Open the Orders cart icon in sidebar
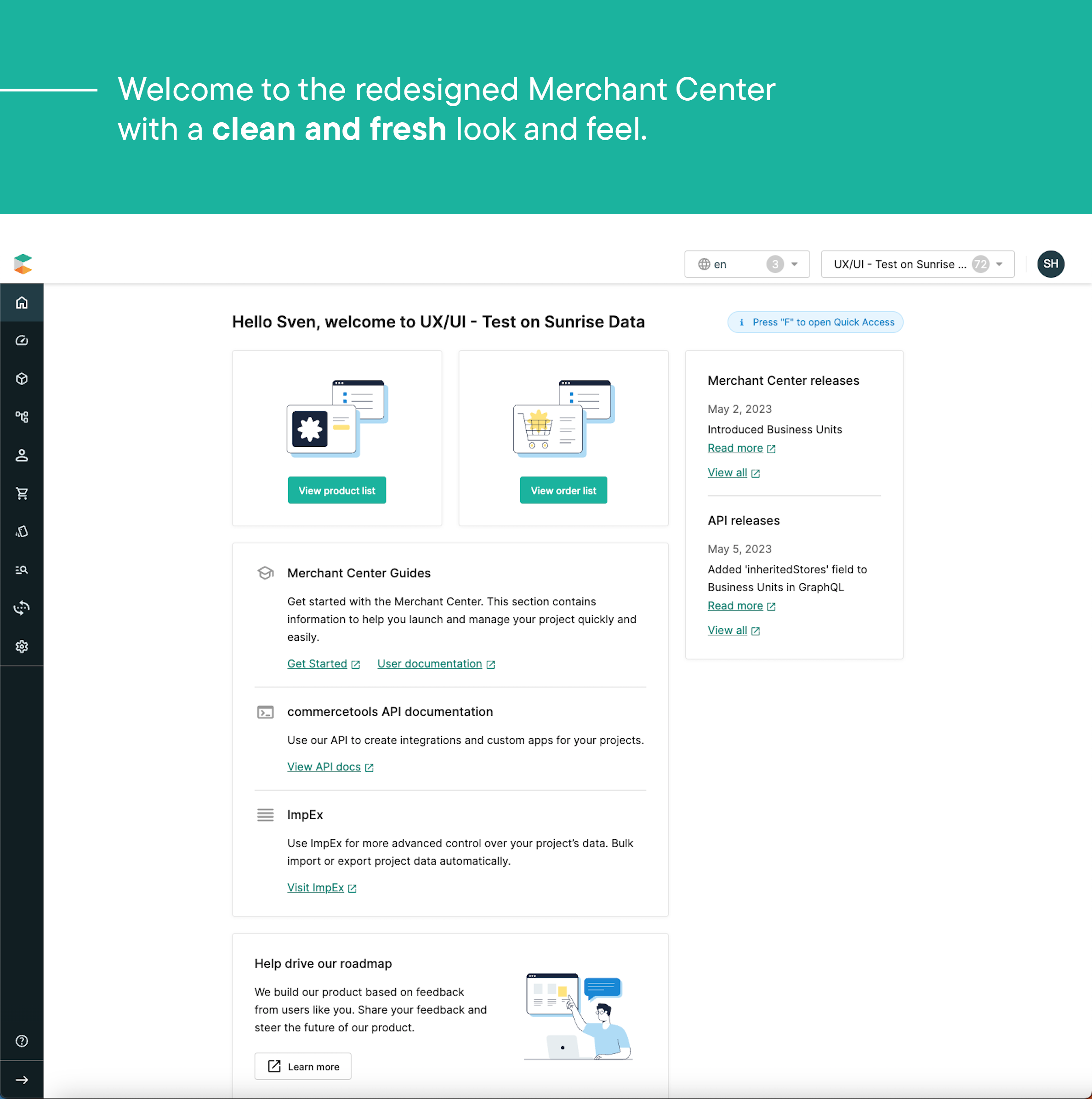Screen dimensions: 1092x1099 [22, 493]
